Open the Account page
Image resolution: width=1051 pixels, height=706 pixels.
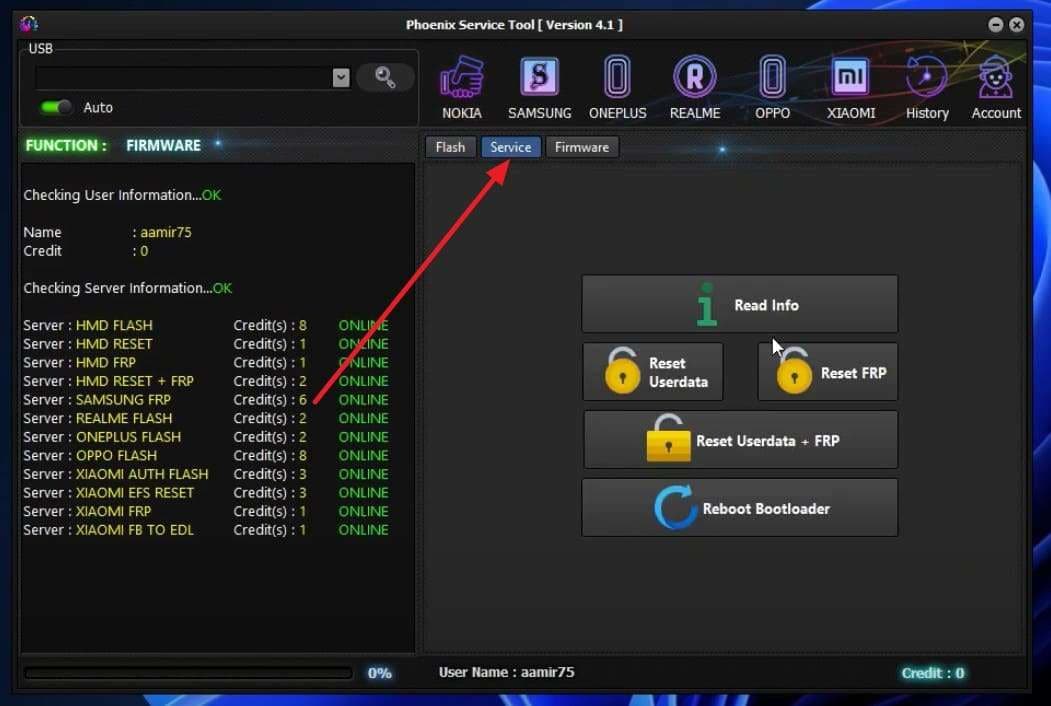click(996, 88)
